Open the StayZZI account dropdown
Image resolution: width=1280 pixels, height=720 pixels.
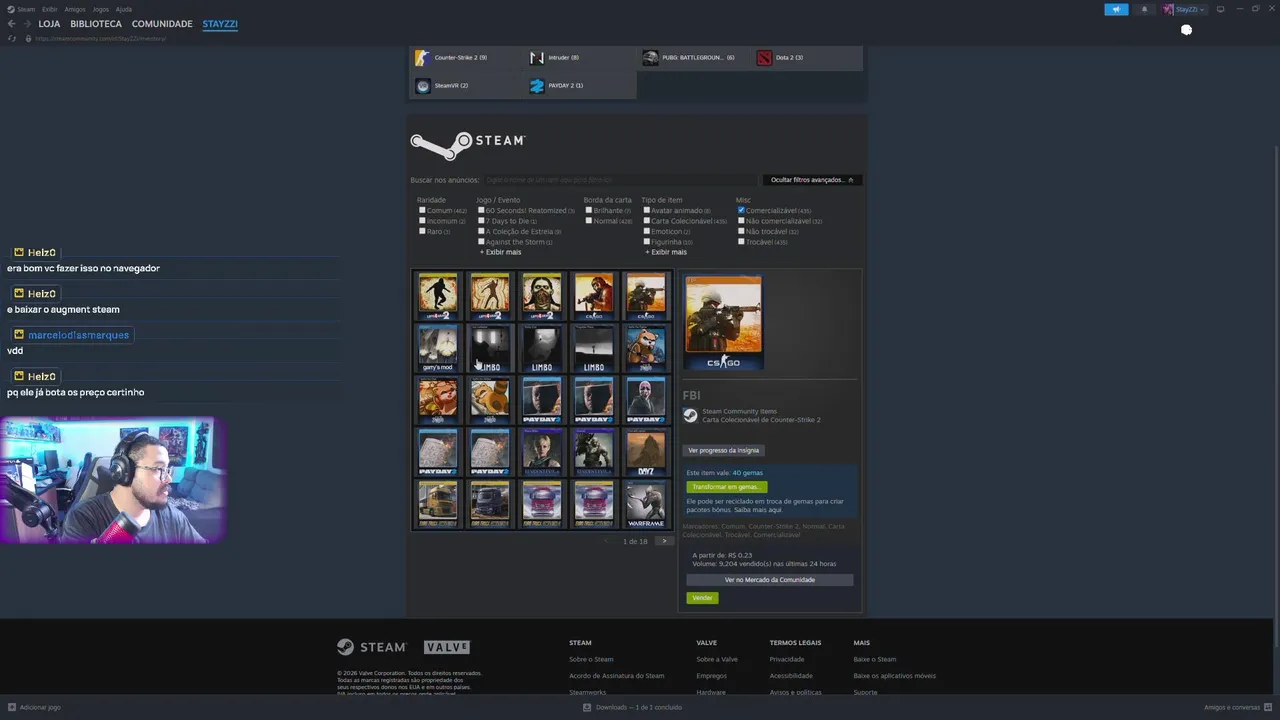(x=1184, y=9)
